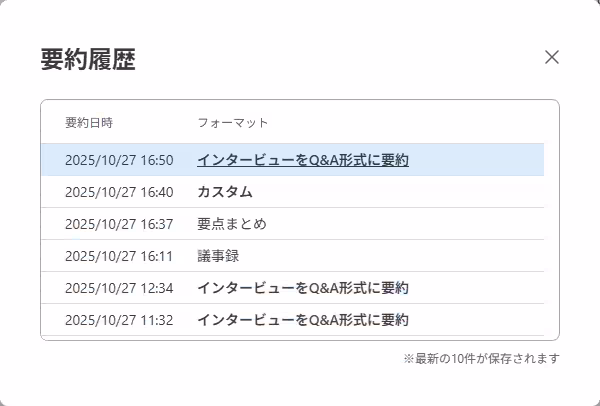Open the 12:34 インタビューをQ&A形式に要約 entry
Screen dimensions: 600x406
click(303, 288)
